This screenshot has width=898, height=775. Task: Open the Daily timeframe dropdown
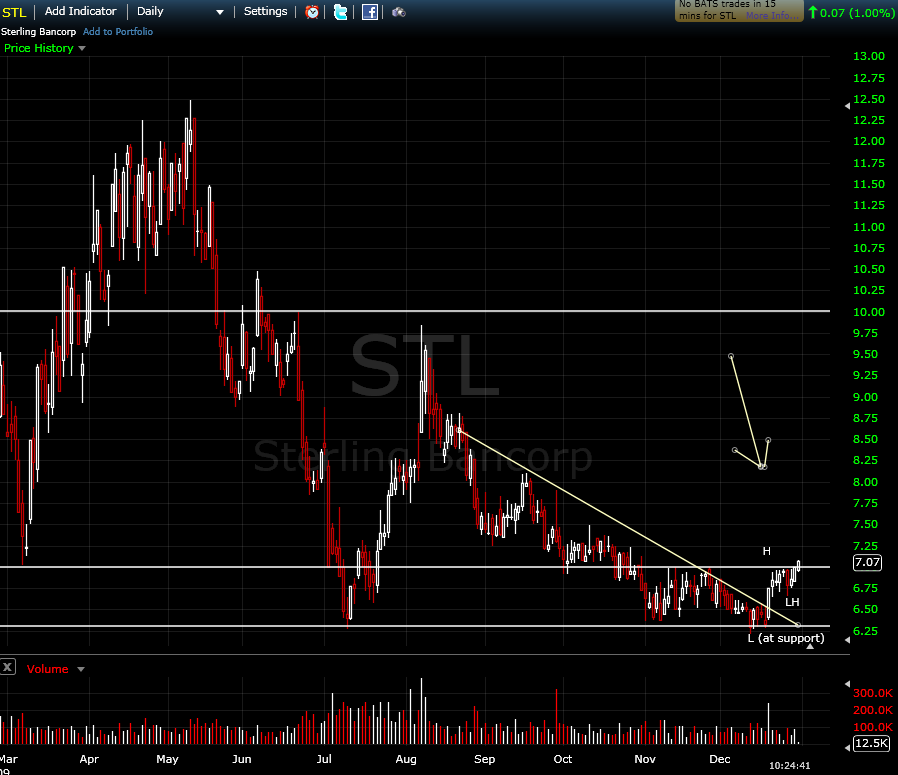(x=180, y=11)
